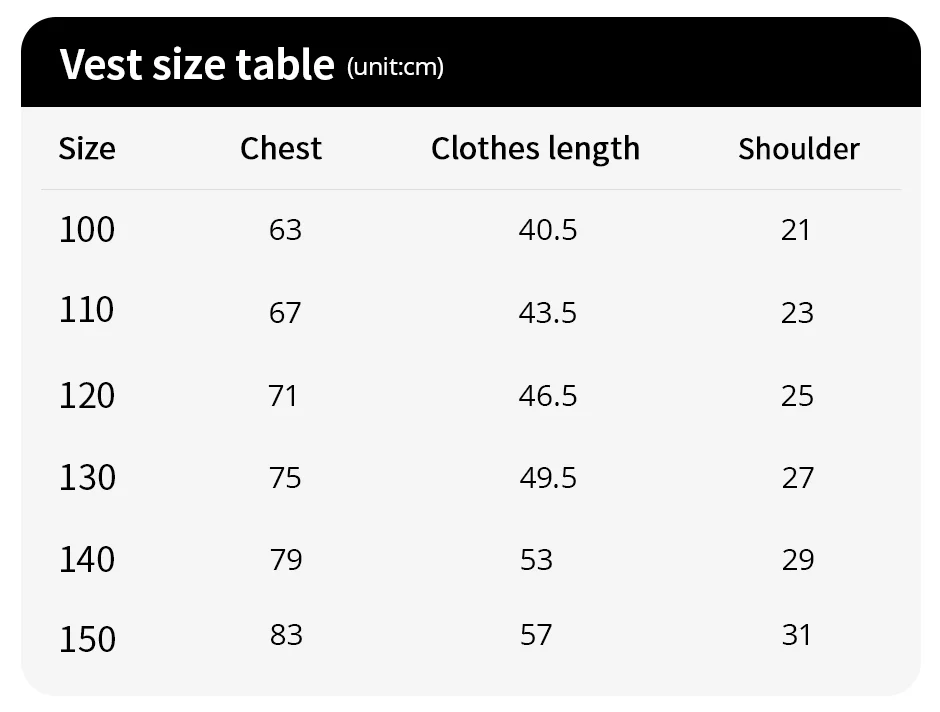Select the Chest column header
Image resolution: width=940 pixels, height=712 pixels.
click(281, 148)
